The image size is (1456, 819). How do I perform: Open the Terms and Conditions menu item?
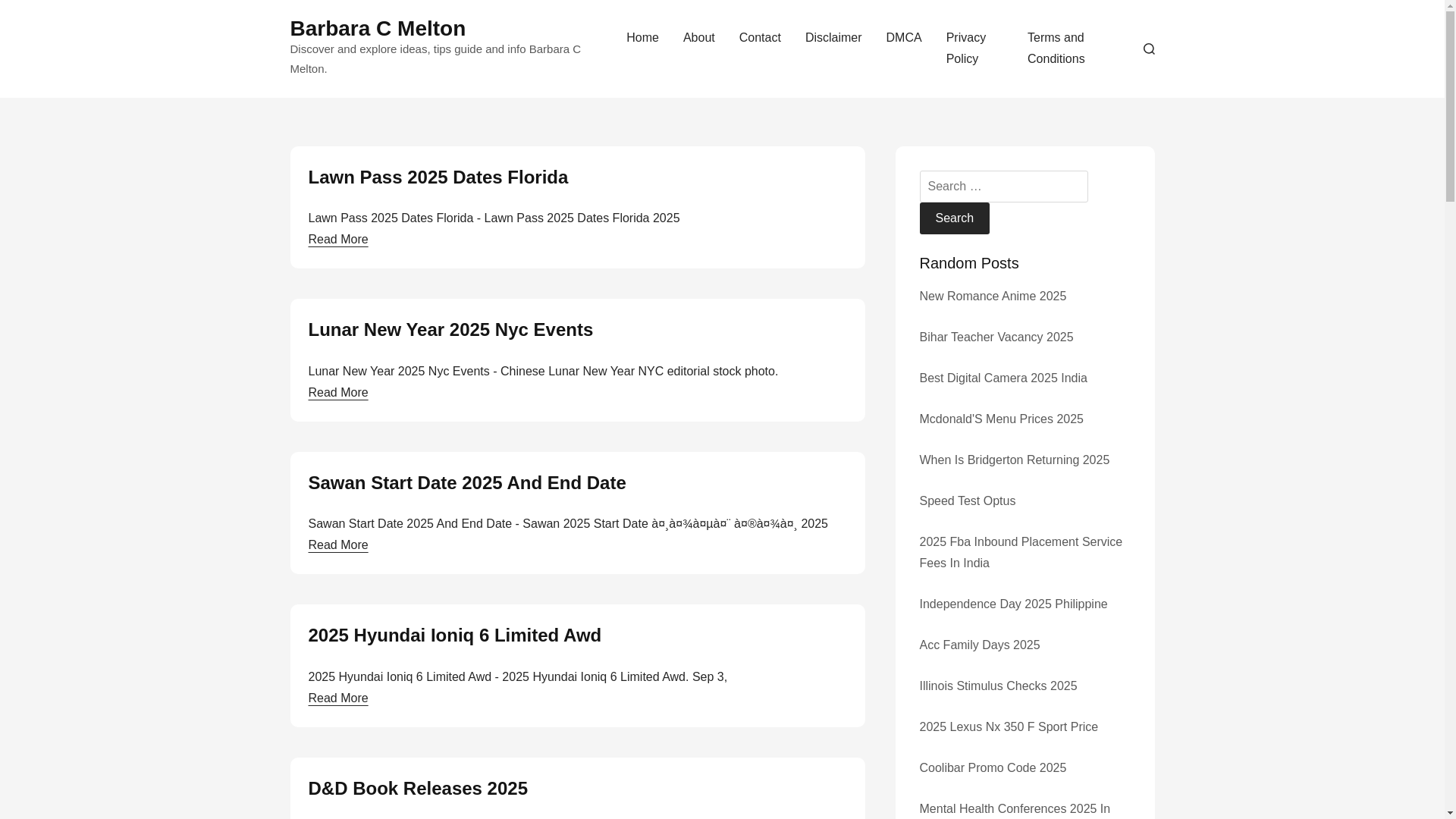[x=1056, y=49]
